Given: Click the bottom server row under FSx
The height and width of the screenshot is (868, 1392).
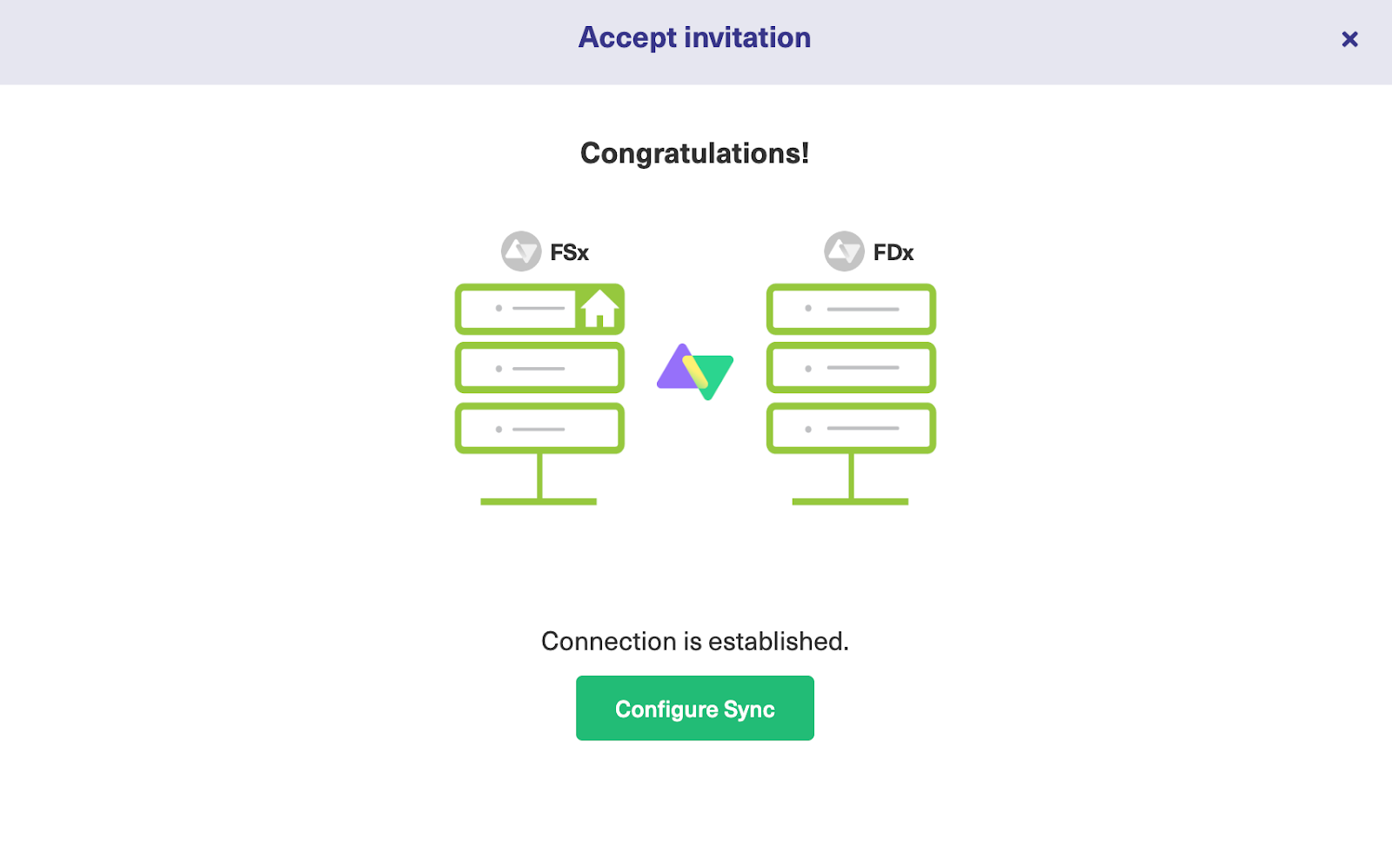Looking at the screenshot, I should coord(539,427).
